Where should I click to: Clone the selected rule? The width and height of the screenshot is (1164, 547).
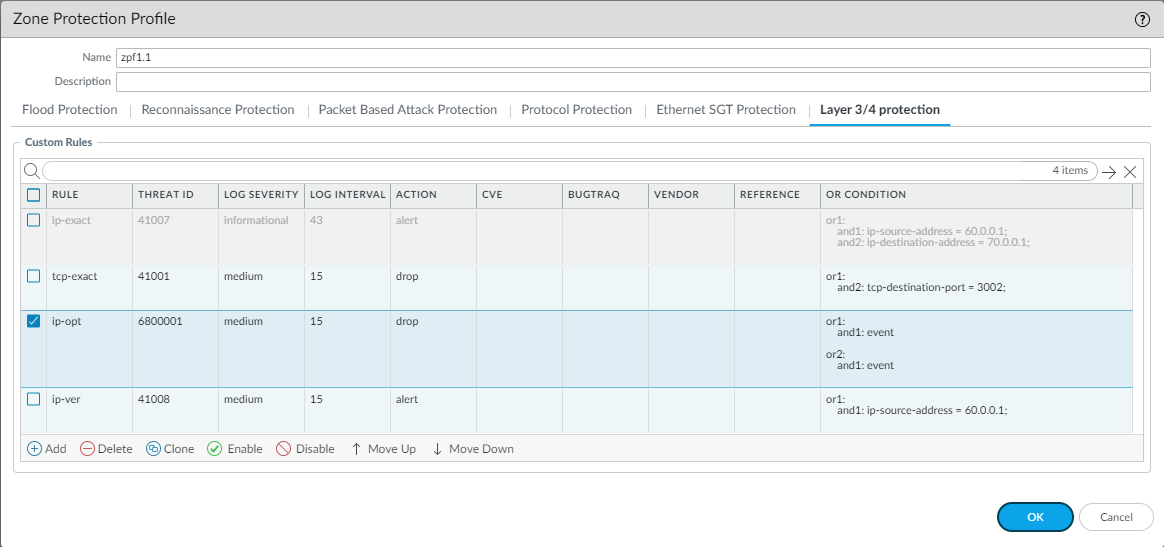(x=170, y=449)
